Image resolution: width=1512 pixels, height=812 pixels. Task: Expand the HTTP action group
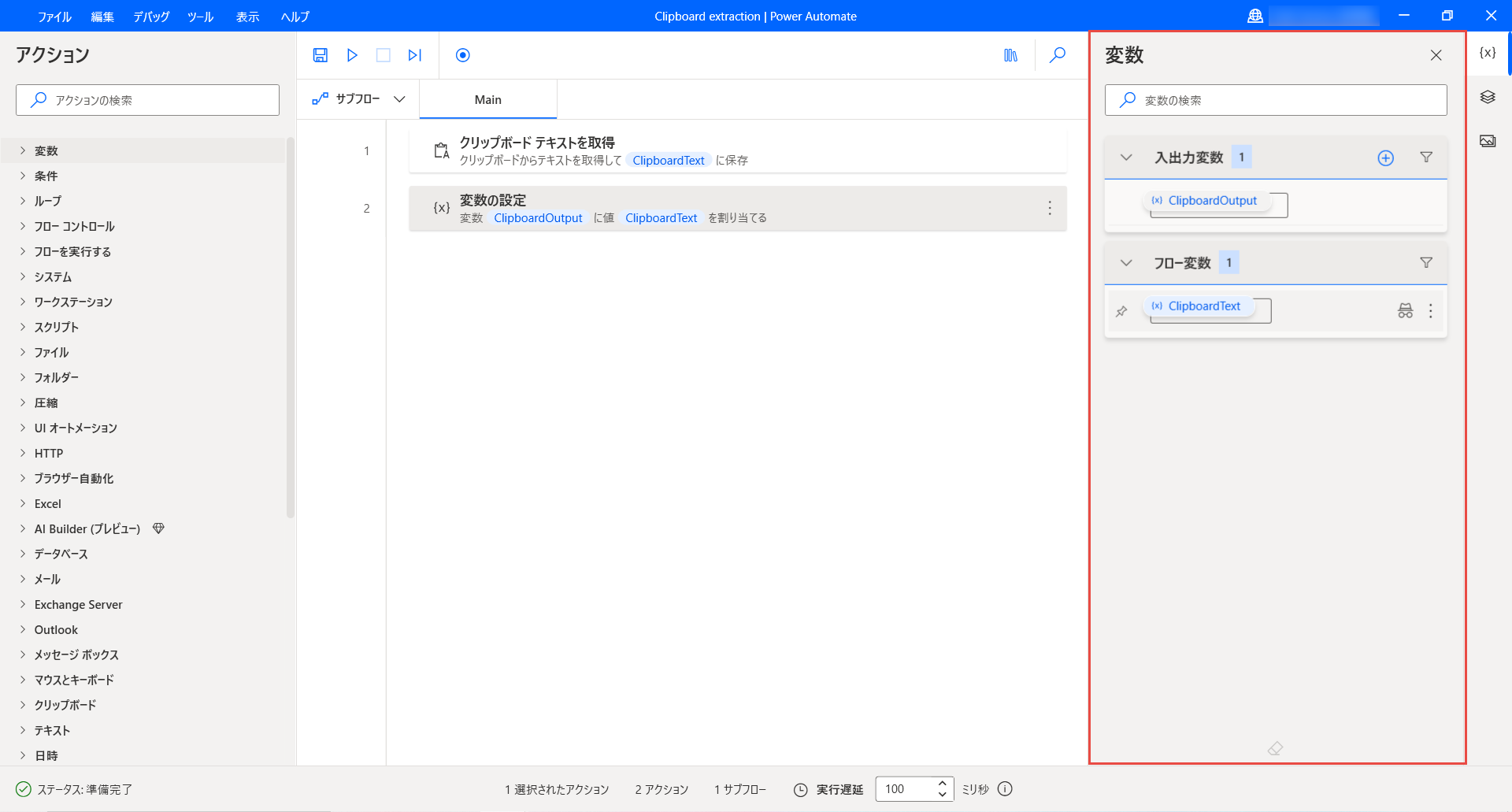pyautogui.click(x=23, y=453)
